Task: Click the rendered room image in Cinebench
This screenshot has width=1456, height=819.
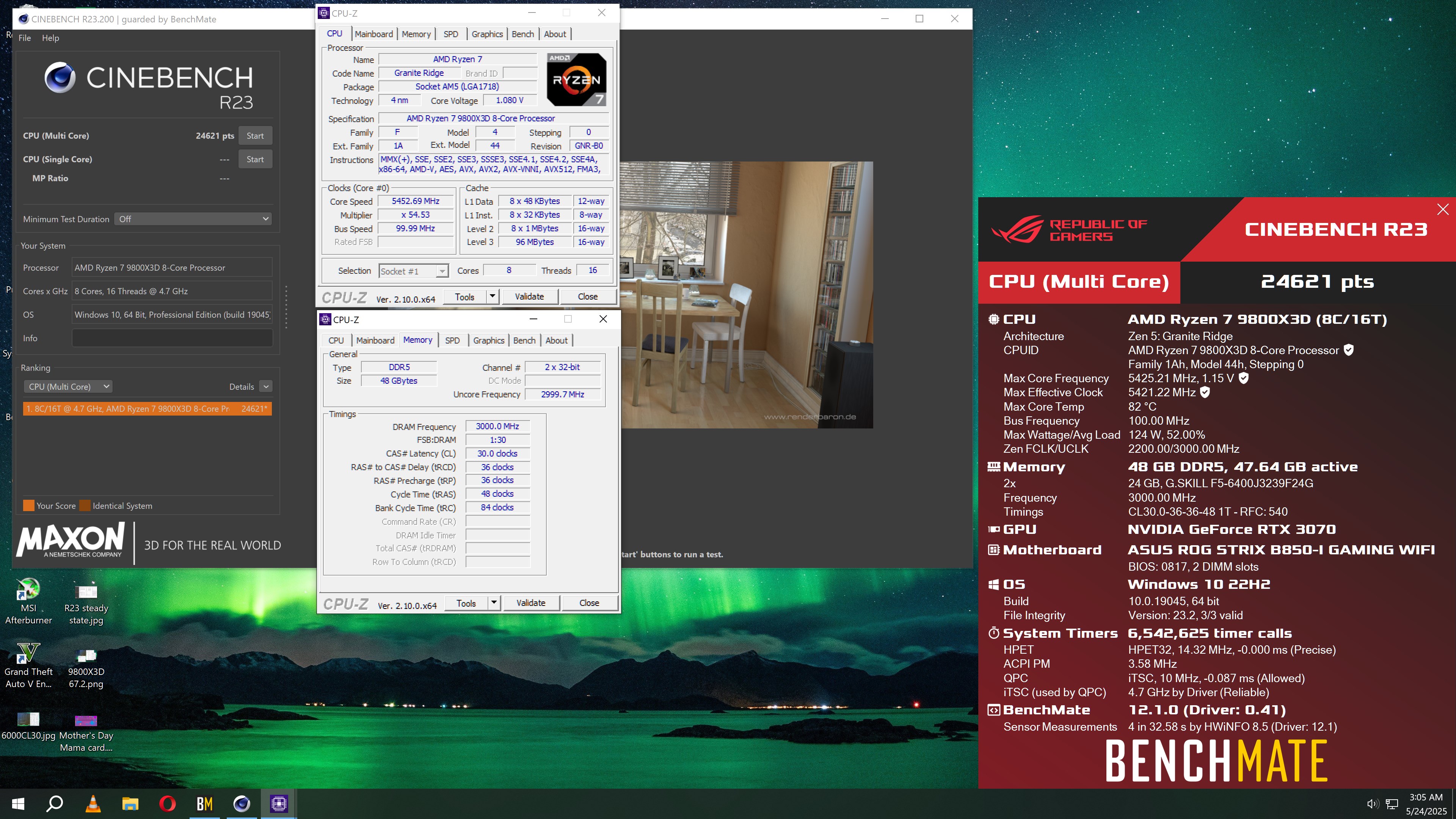Action: point(747,295)
